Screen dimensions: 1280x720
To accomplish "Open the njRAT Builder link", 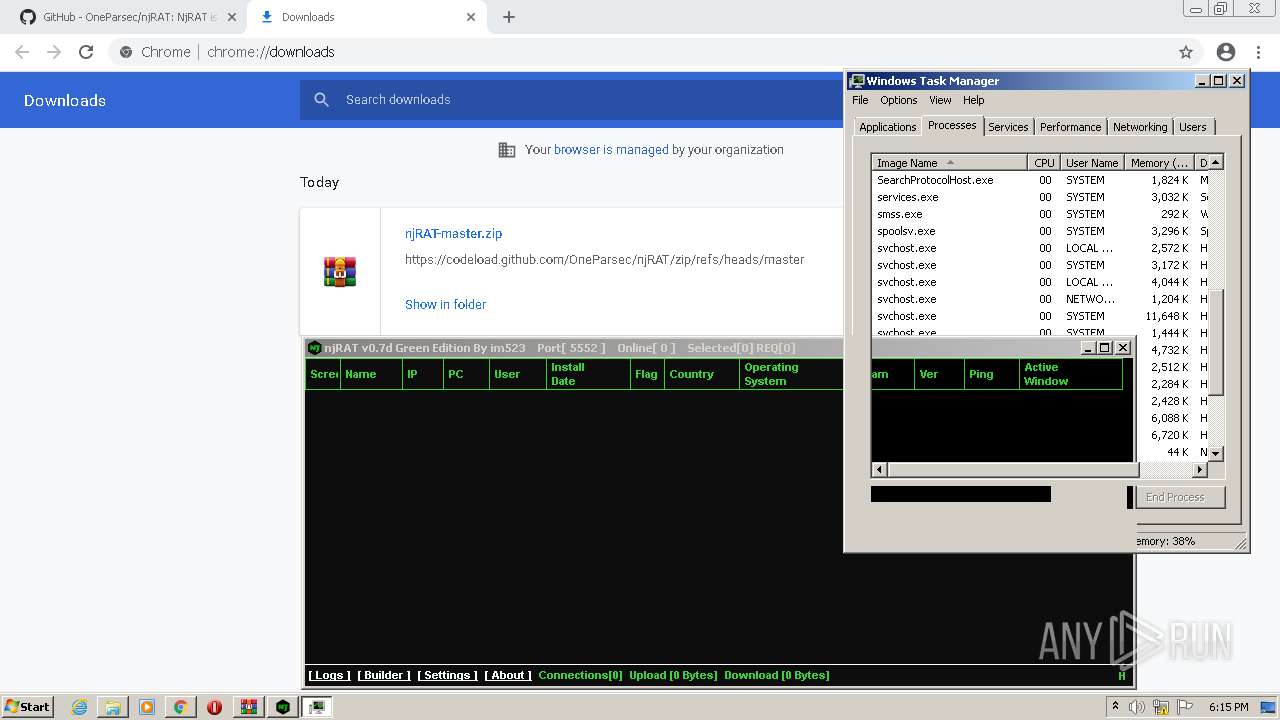I will (384, 675).
